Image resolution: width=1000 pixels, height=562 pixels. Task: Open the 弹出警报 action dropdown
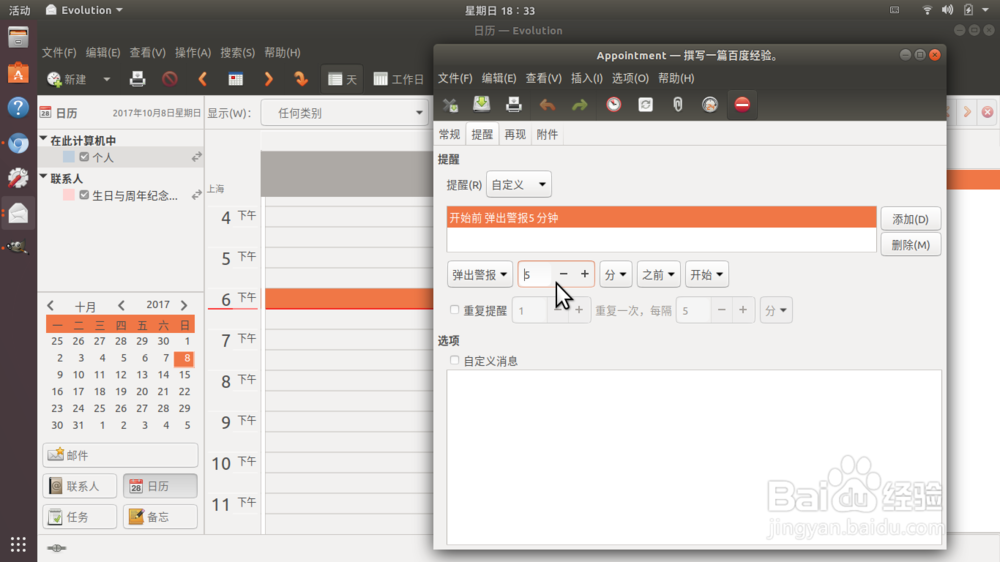tap(480, 275)
